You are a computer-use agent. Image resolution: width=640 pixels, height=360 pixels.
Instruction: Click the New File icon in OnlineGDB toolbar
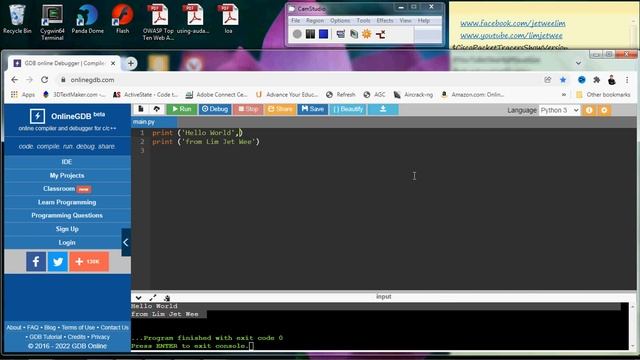[140, 109]
